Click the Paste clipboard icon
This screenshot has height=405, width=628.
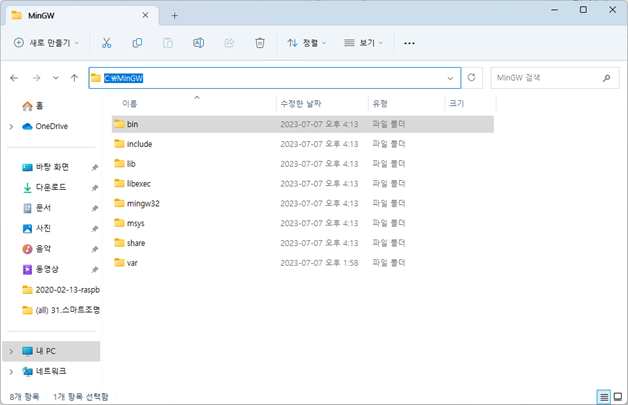point(168,43)
